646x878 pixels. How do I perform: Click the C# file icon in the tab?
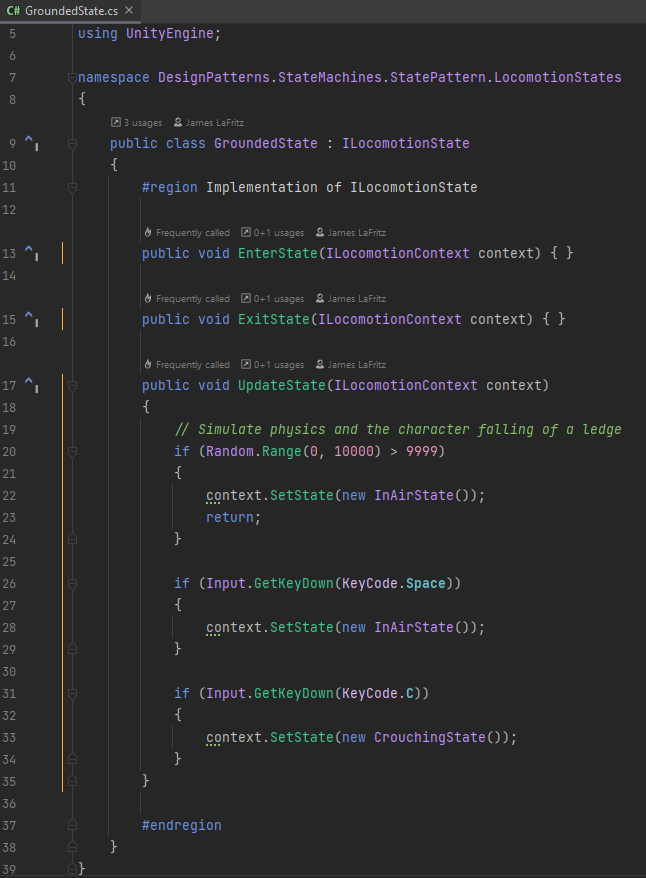tap(13, 11)
